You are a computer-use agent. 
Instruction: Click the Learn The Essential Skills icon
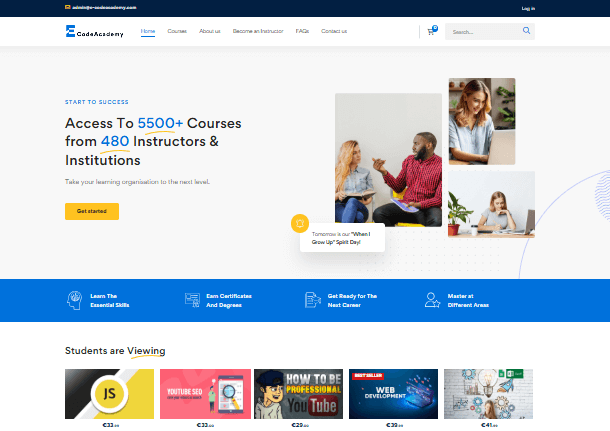74,300
